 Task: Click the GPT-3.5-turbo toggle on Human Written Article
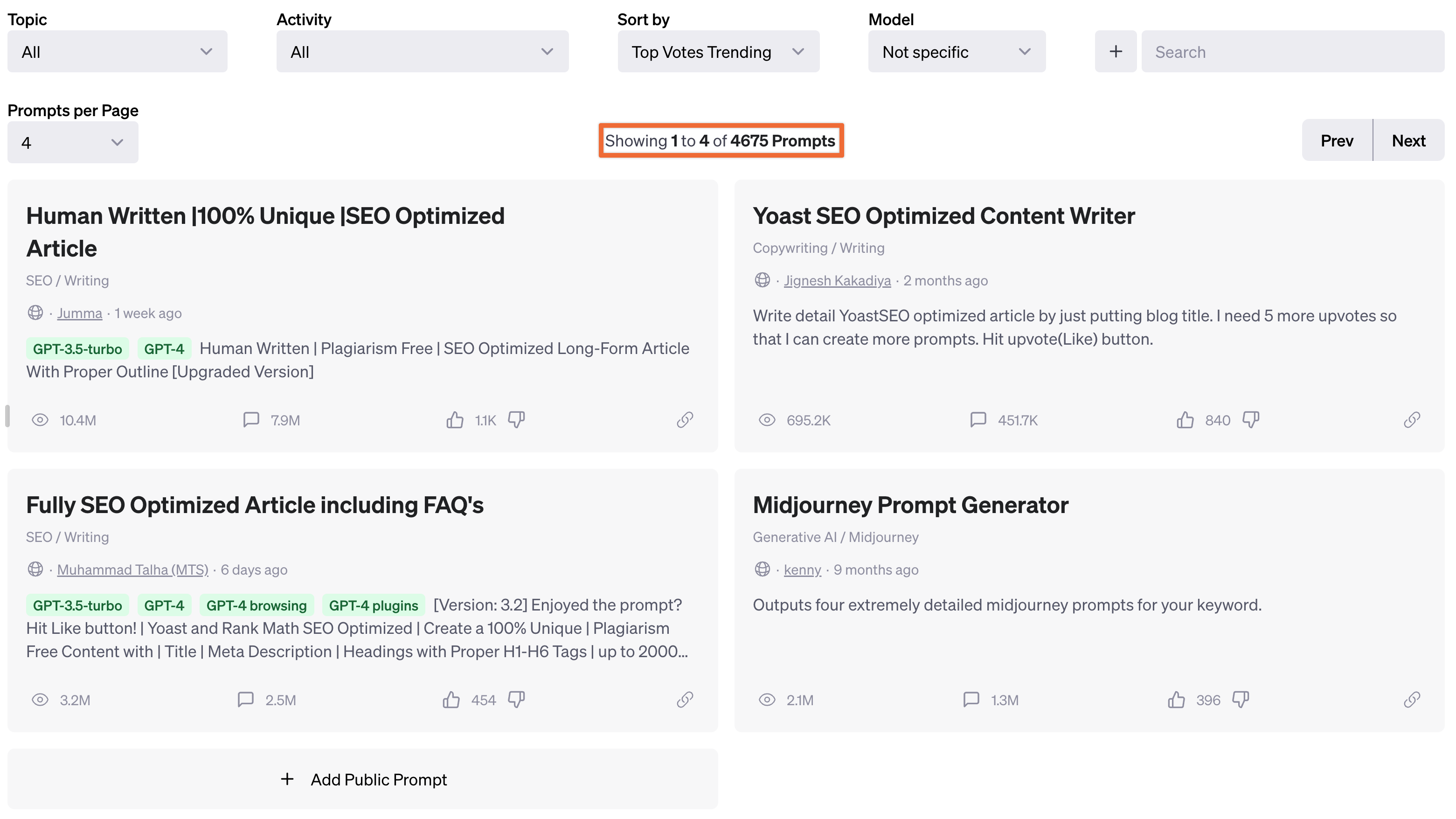(x=78, y=348)
